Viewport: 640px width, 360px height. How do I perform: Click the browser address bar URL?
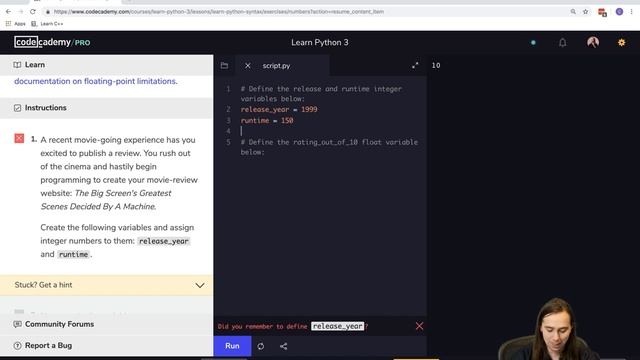219,12
